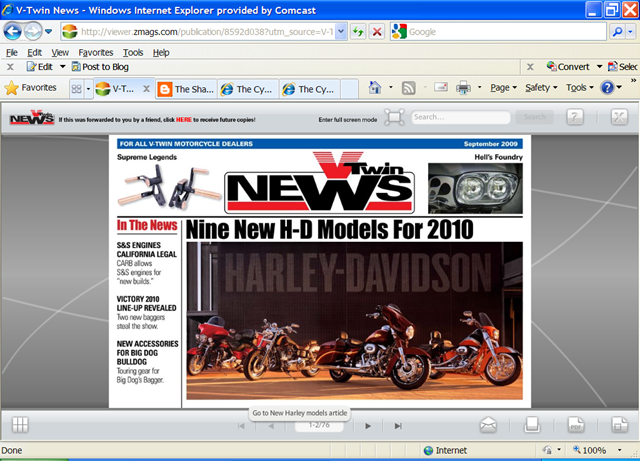Click the viewer Search input field
640x461 pixels.
coord(460,118)
